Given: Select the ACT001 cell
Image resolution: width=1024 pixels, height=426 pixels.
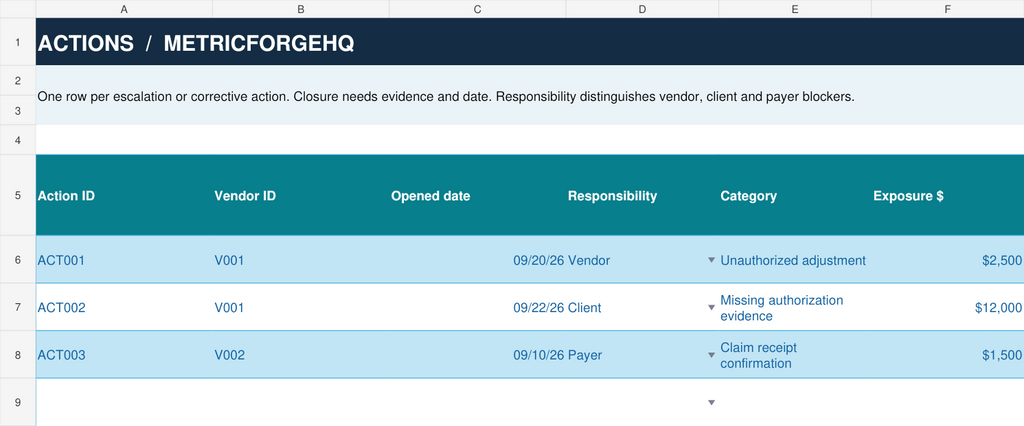Looking at the screenshot, I should [124, 260].
